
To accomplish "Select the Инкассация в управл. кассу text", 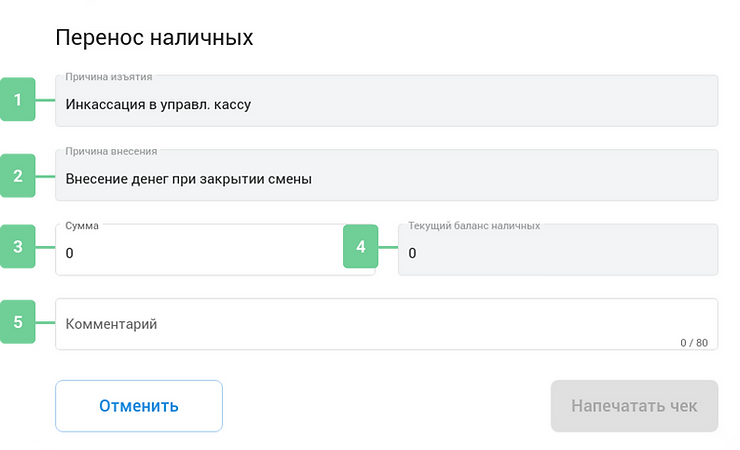I will pyautogui.click(x=158, y=104).
